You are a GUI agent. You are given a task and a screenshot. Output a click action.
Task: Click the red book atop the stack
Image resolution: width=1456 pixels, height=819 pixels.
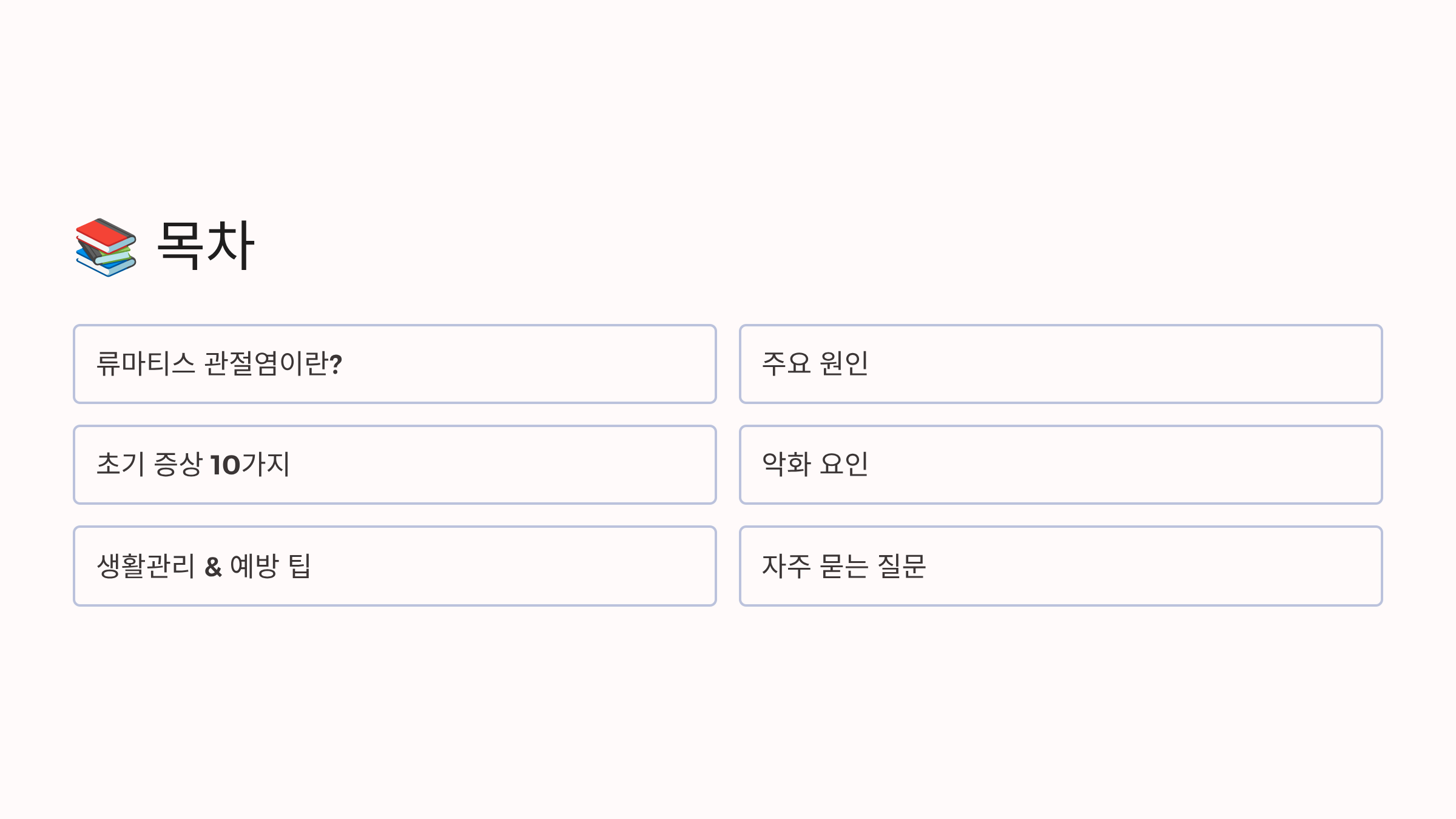tap(106, 235)
